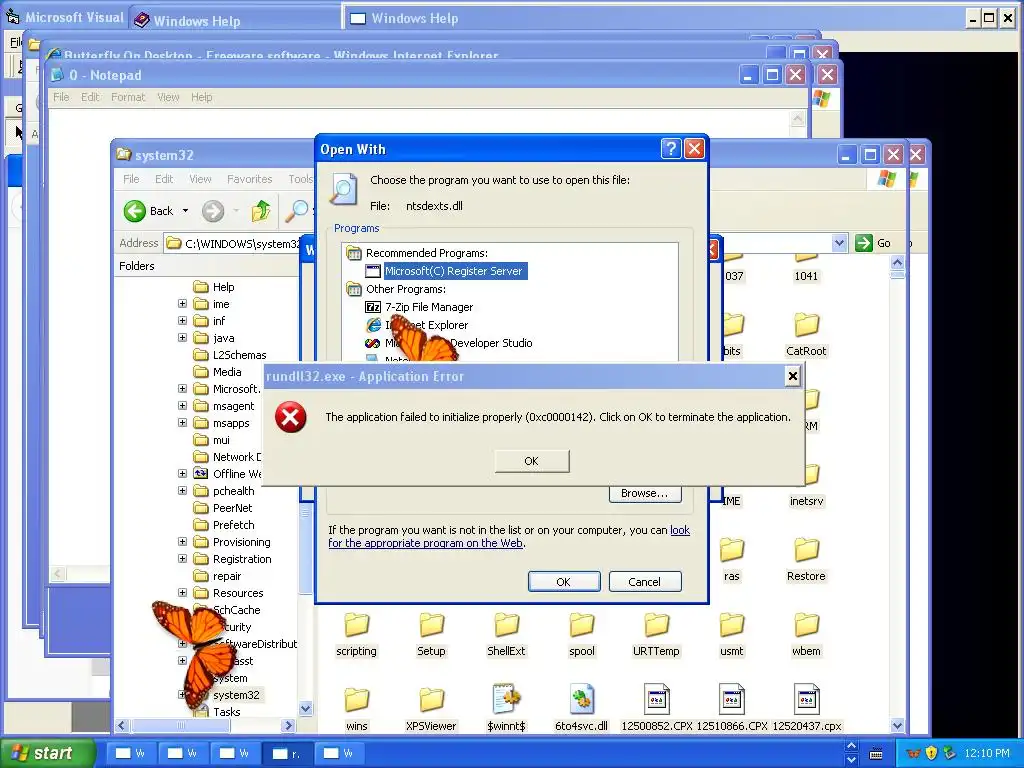Click the ShellExt folder icon
The image size is (1024, 768).
(x=506, y=625)
